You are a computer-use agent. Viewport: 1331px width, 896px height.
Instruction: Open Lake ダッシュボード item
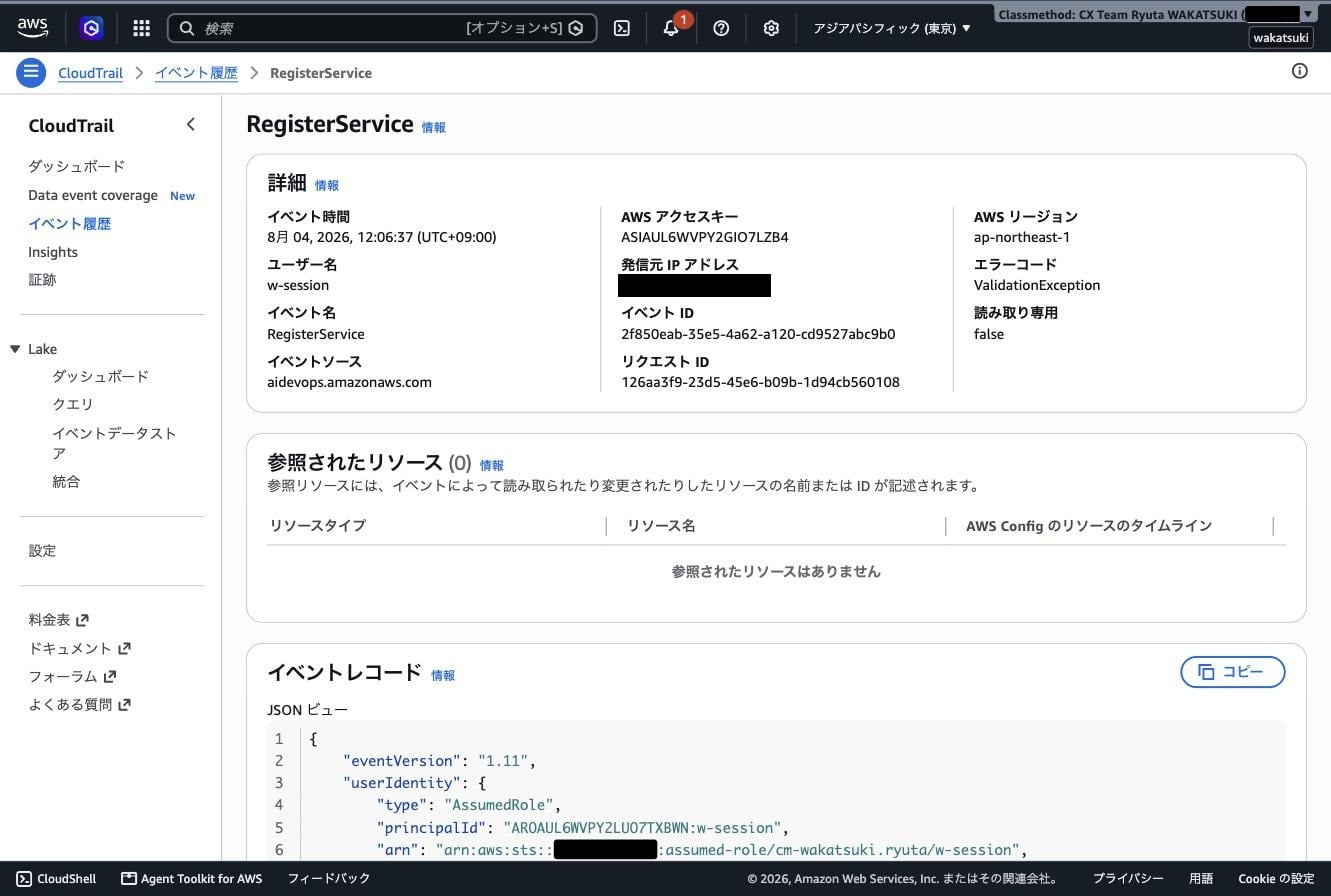pyautogui.click(x=100, y=376)
